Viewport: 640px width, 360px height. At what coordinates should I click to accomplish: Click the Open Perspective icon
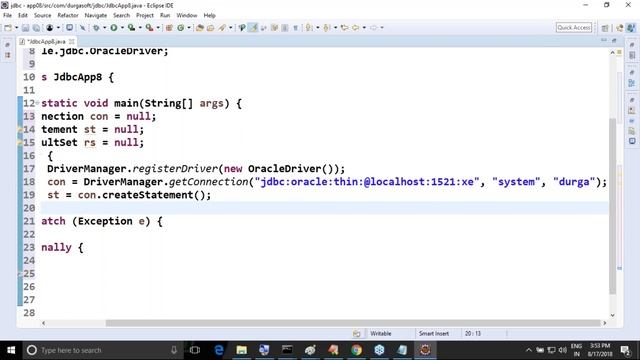(x=605, y=28)
